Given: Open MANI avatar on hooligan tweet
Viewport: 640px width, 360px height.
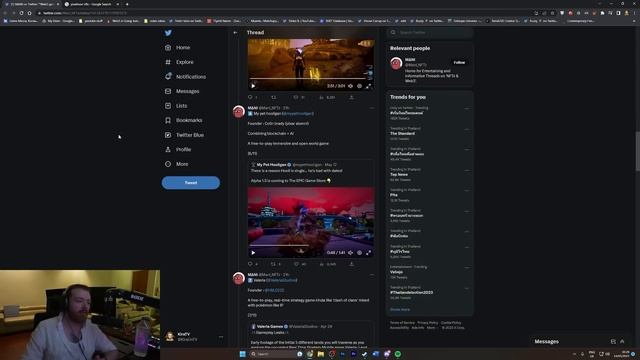Looking at the screenshot, I should click(x=238, y=111).
